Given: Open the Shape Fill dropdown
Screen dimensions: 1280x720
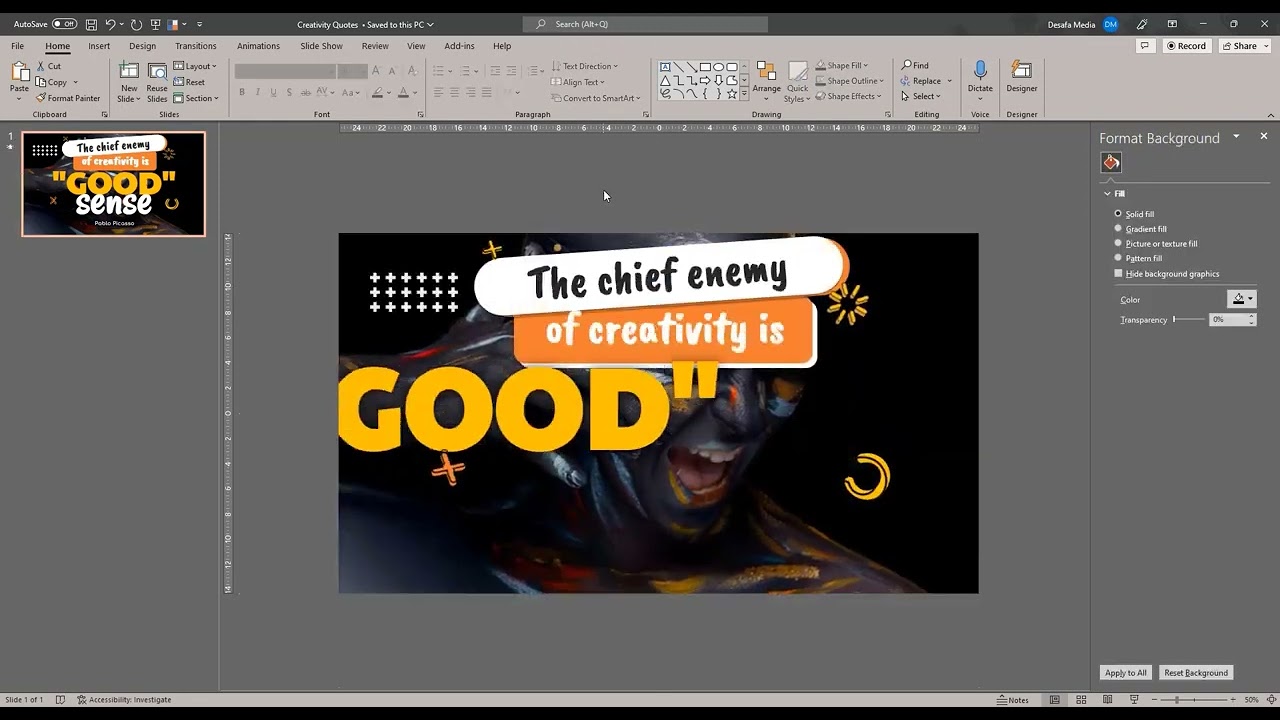Looking at the screenshot, I should pos(842,66).
